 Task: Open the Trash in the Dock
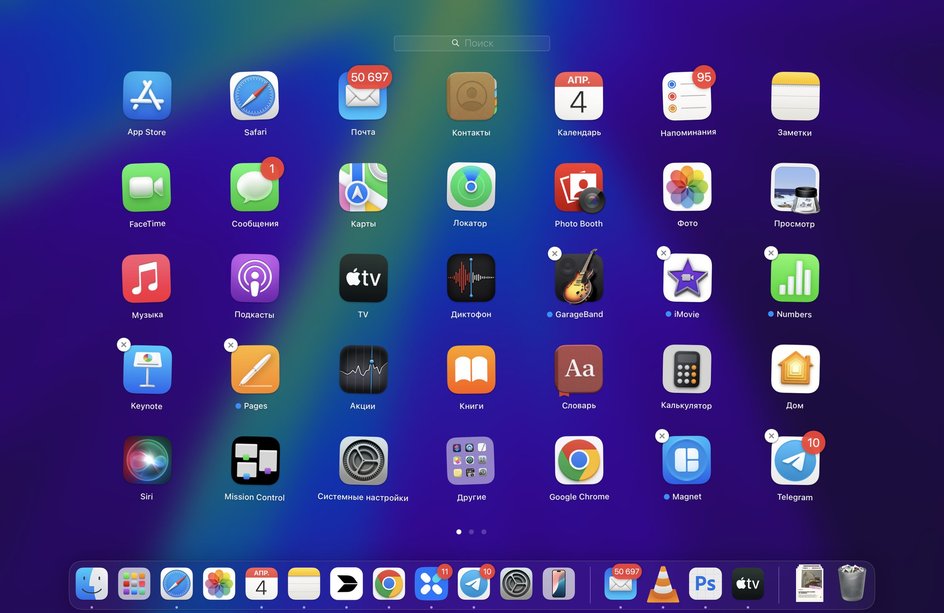(x=852, y=583)
